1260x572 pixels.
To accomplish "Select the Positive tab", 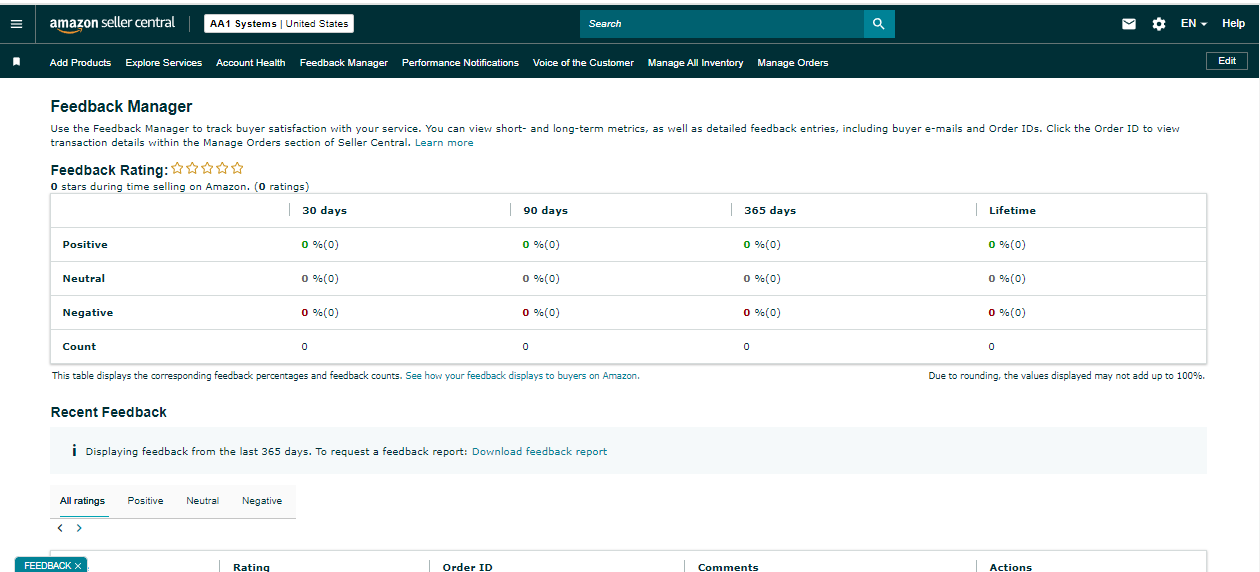I will click(145, 501).
